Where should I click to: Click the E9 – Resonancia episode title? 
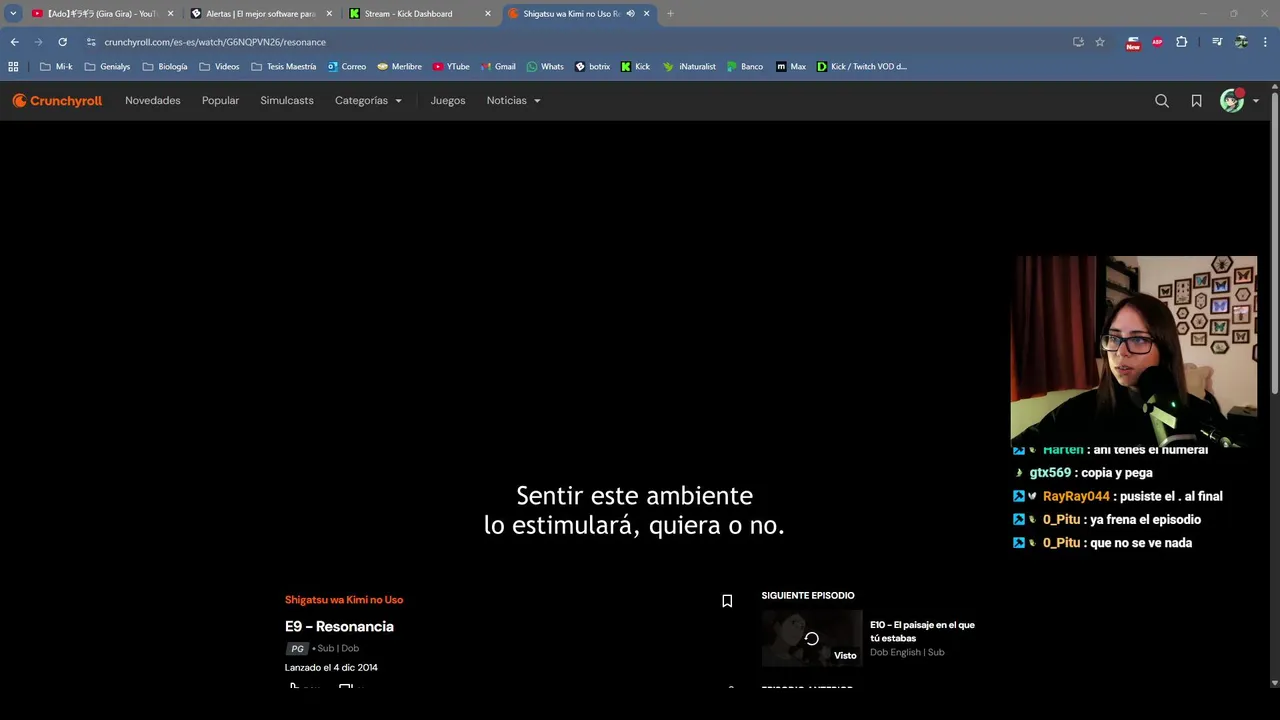(x=339, y=626)
